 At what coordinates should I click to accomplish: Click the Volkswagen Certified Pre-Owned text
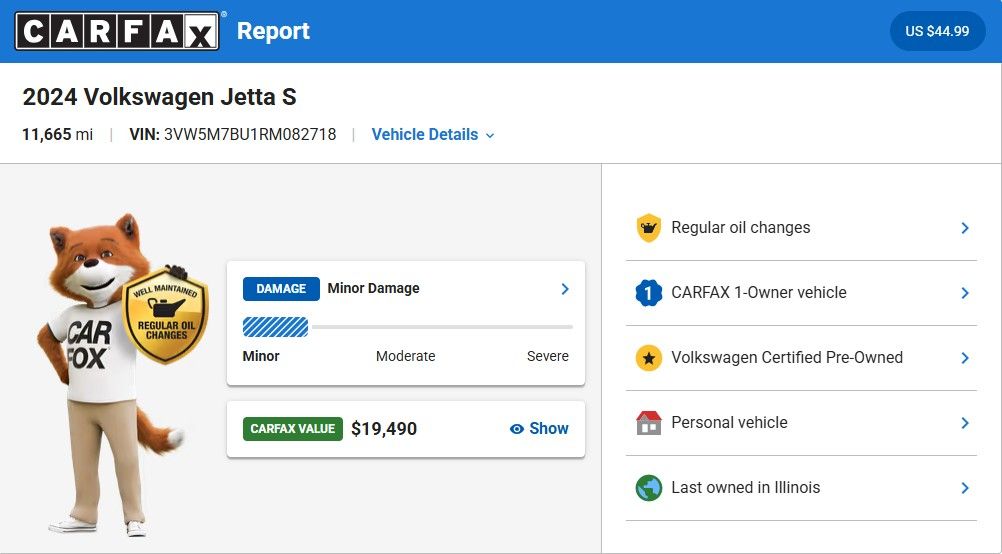pos(787,357)
